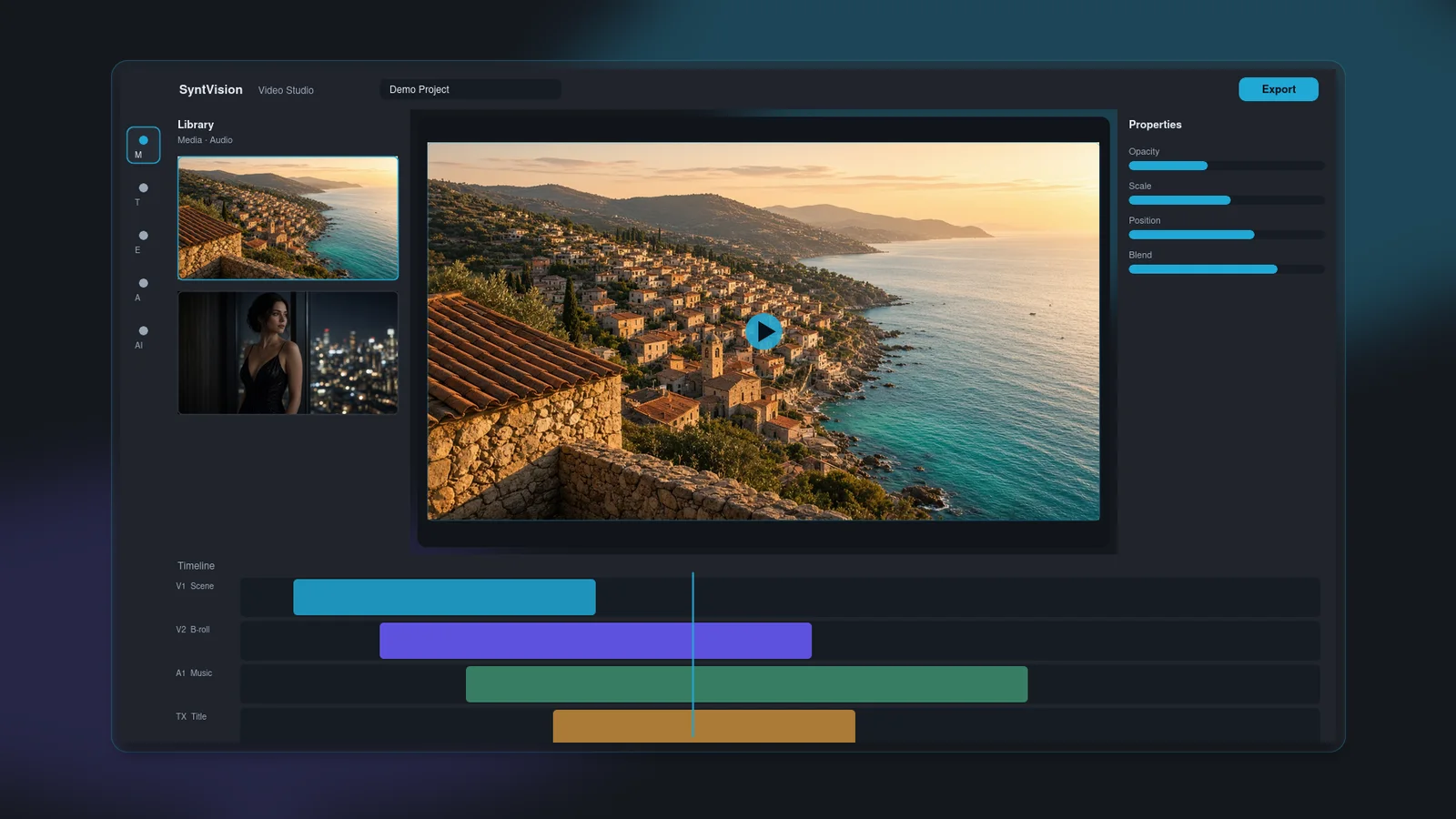Edit the Demo Project name field
The height and width of the screenshot is (819, 1456).
(470, 89)
